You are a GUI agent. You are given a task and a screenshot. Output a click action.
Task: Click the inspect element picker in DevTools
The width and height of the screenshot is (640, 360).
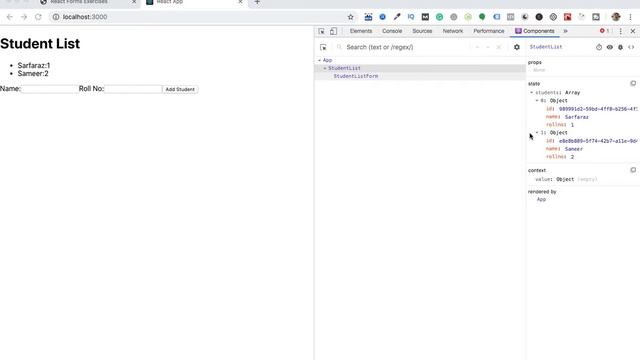pyautogui.click(x=322, y=31)
